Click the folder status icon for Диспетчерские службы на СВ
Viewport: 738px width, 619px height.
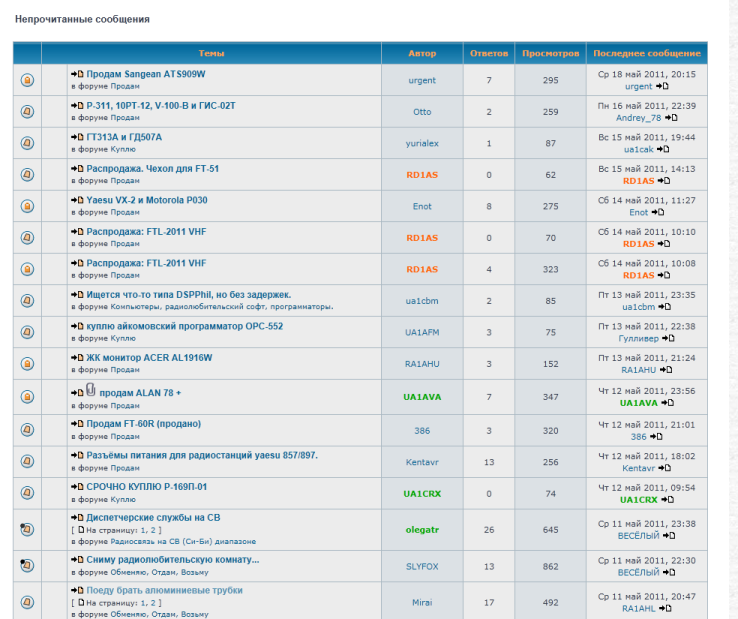point(26,528)
